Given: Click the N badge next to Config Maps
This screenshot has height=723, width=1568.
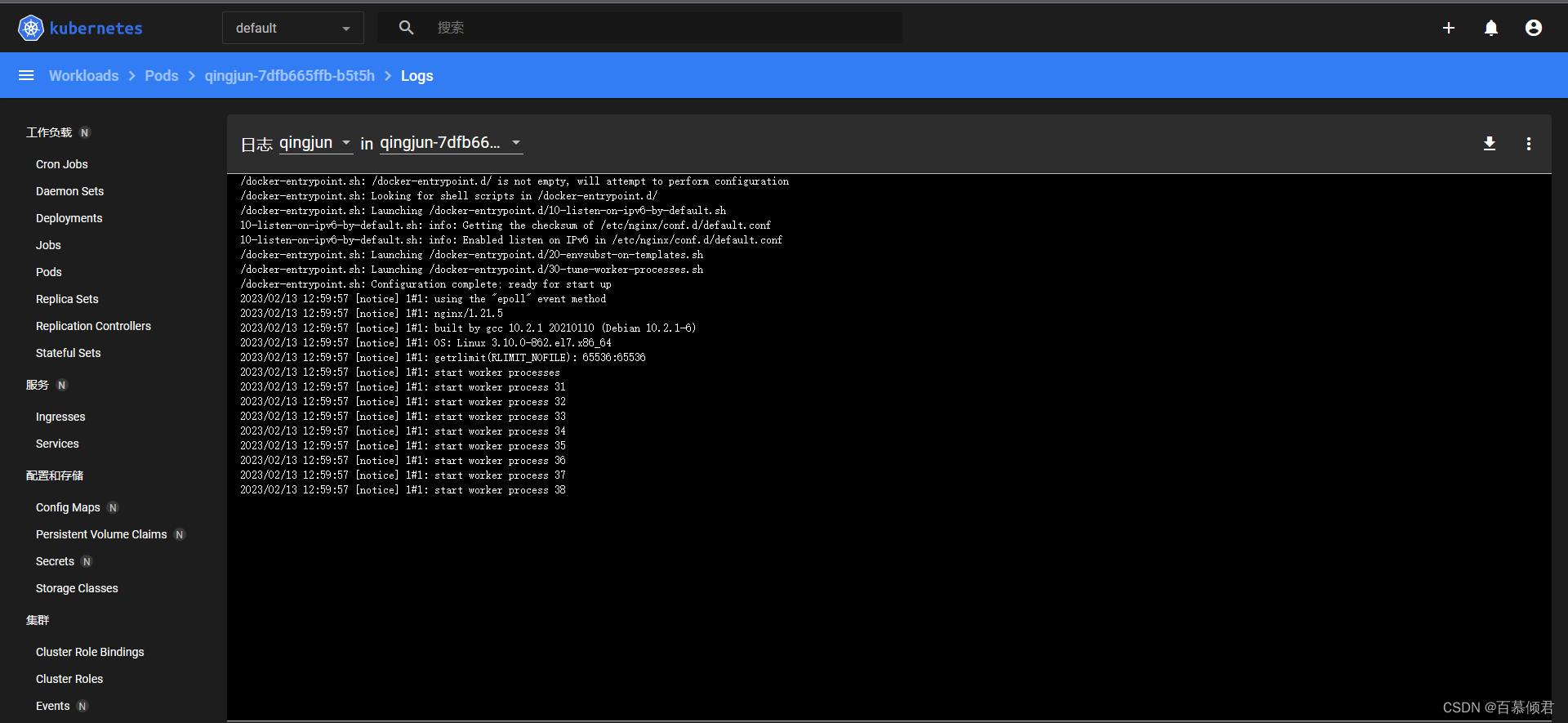Looking at the screenshot, I should click(x=113, y=507).
